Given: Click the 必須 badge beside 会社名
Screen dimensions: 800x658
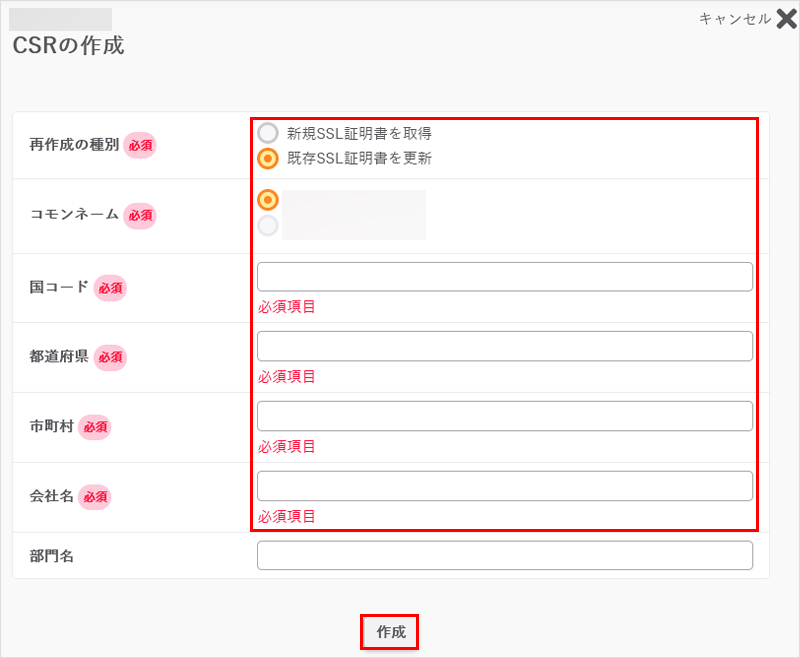Looking at the screenshot, I should tap(95, 497).
